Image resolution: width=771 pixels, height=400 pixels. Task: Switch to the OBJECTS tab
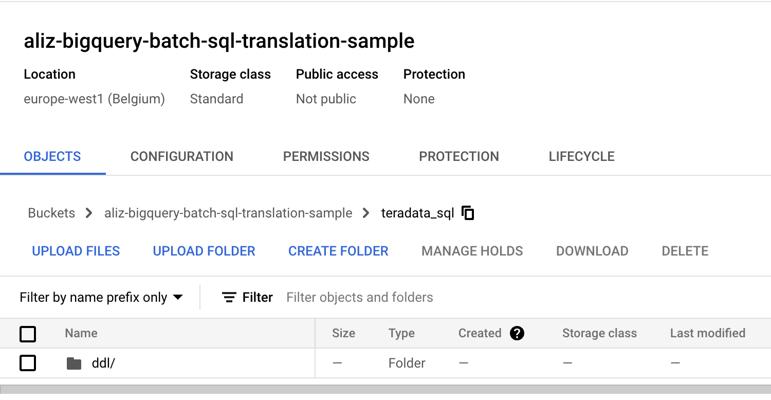(x=52, y=156)
